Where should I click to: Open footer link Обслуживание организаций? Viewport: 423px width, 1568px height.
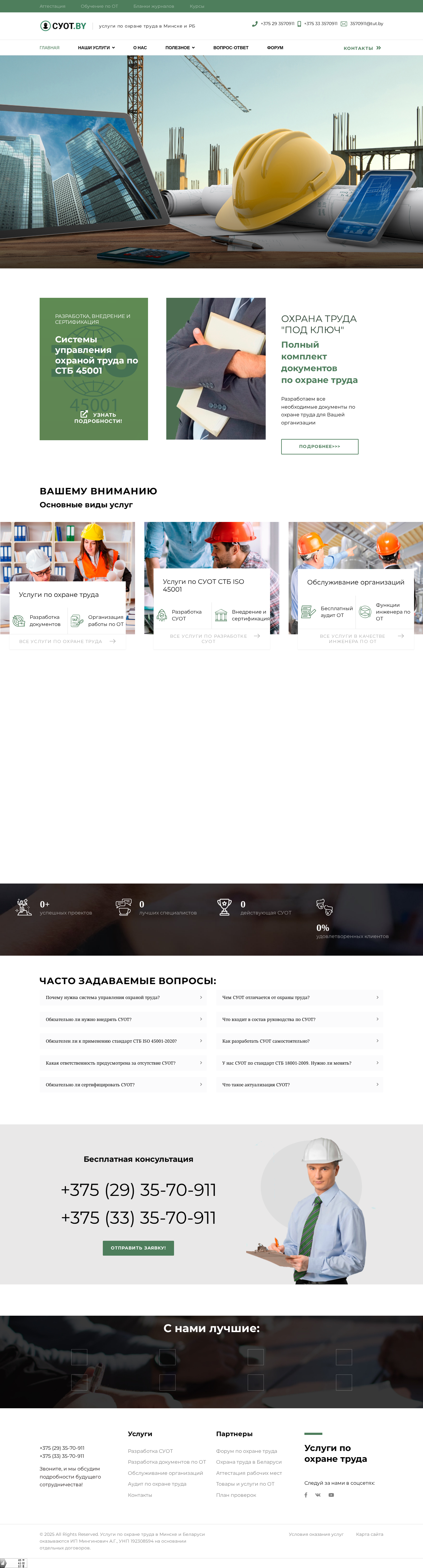[x=166, y=1473]
